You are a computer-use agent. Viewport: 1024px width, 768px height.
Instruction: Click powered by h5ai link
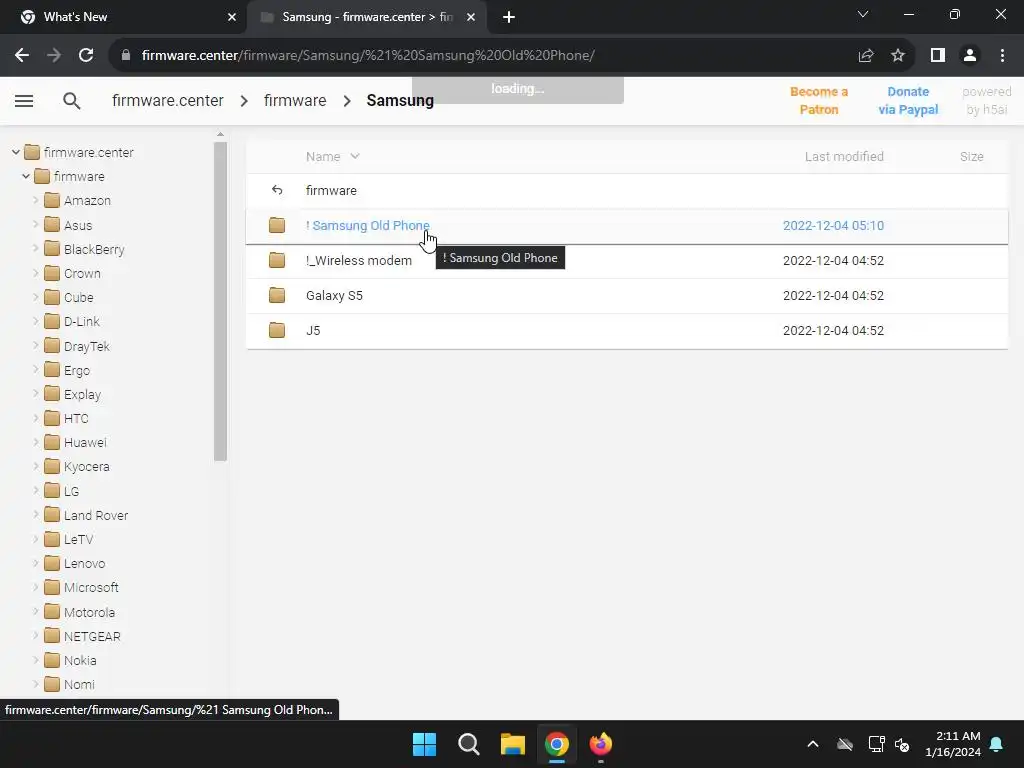coord(987,101)
